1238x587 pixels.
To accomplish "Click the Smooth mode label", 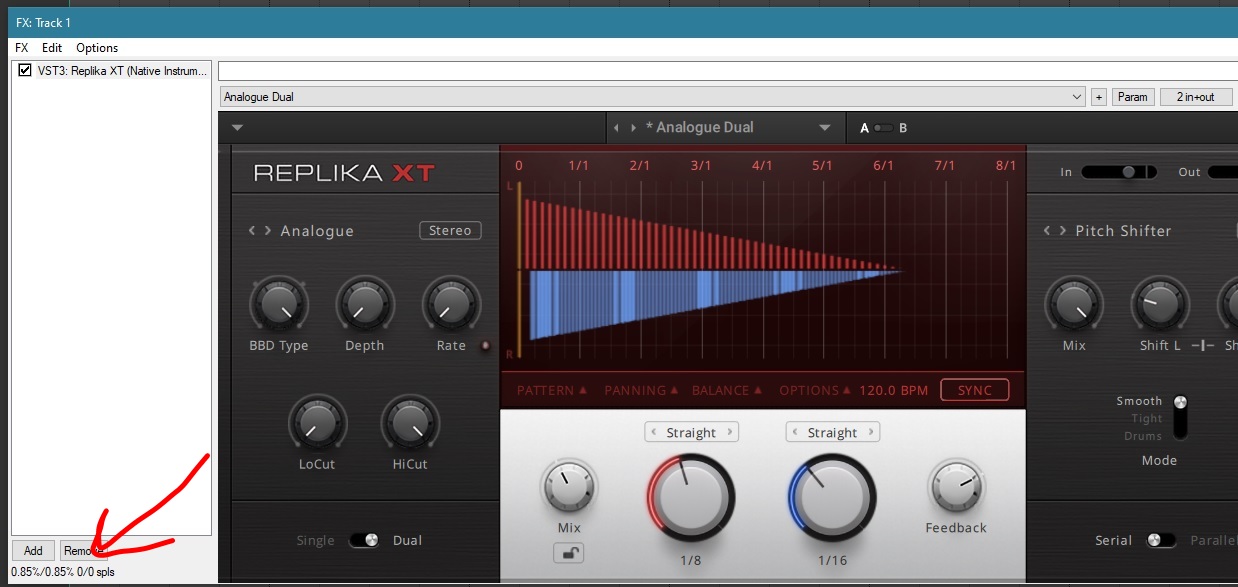I will coord(1139,401).
